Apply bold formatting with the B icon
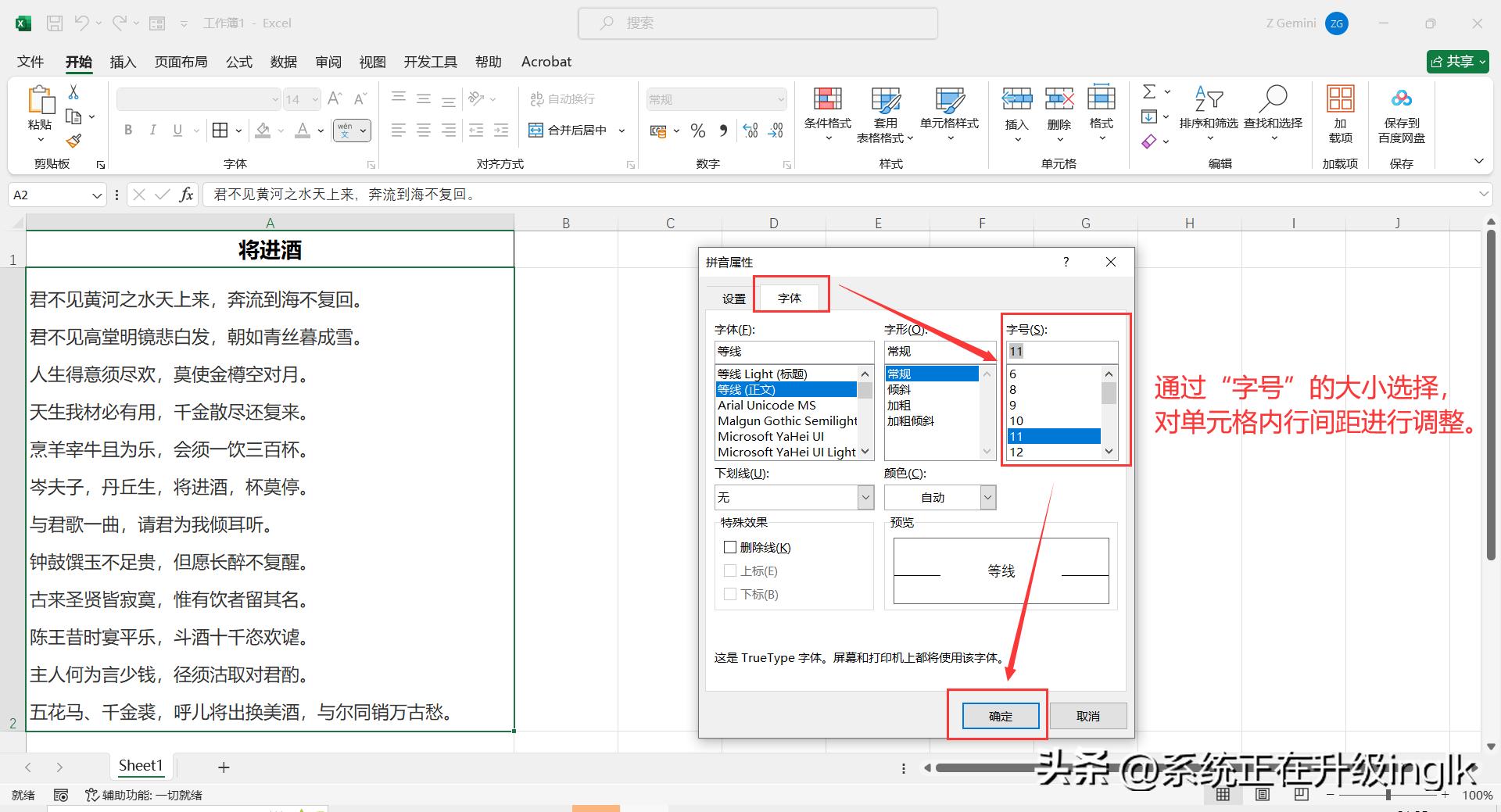 pyautogui.click(x=128, y=130)
